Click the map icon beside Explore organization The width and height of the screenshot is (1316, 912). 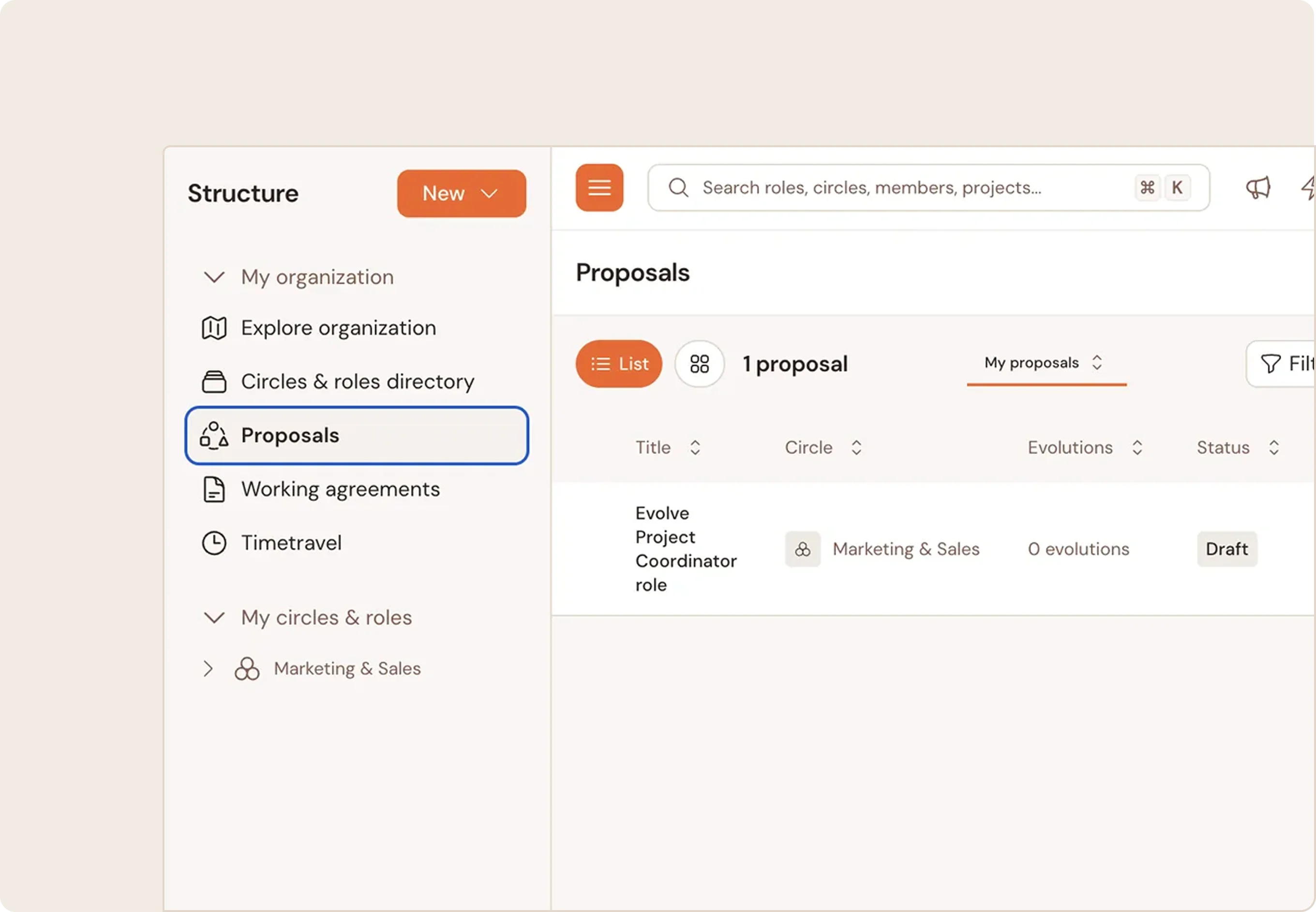(x=214, y=328)
